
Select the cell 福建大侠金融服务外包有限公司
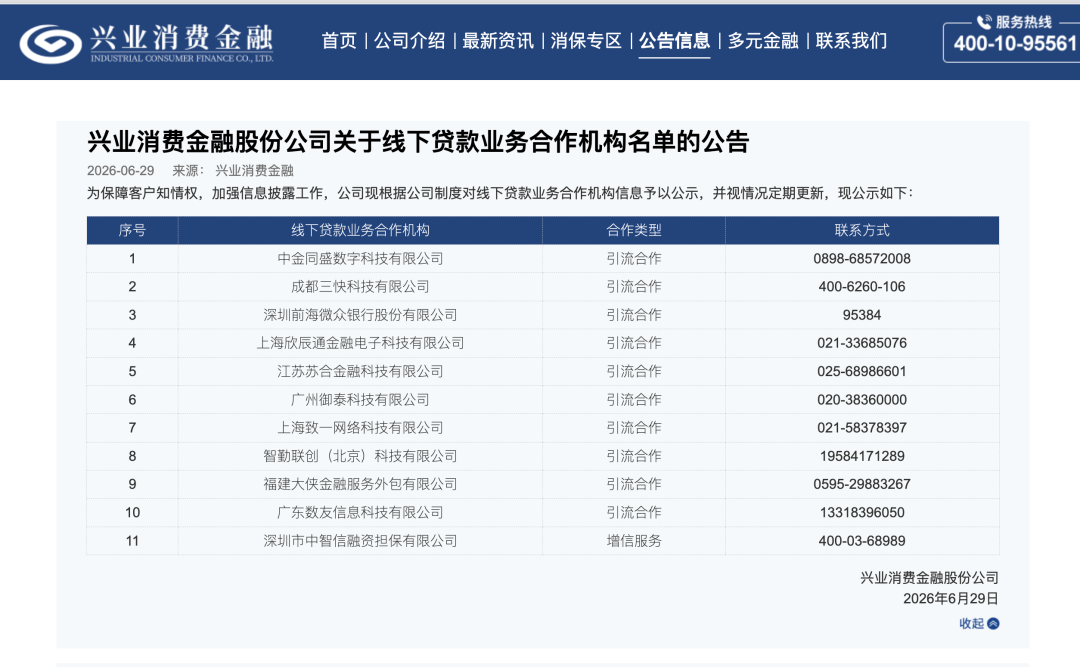360,484
